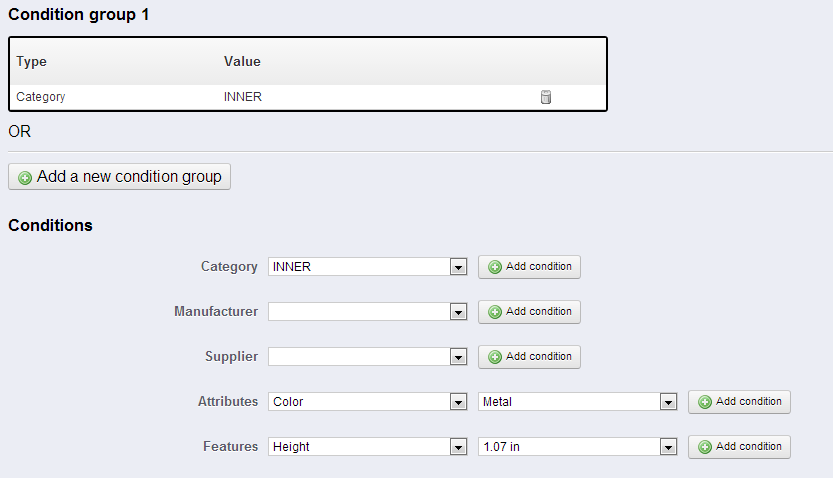Add condition for Category

(x=529, y=267)
